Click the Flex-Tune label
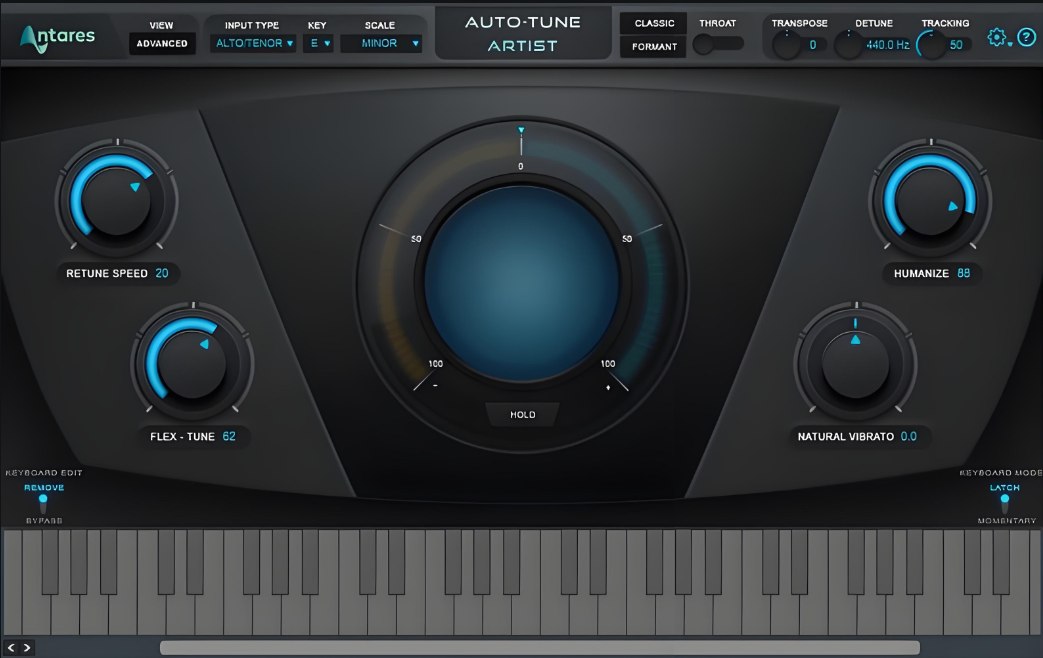 click(x=182, y=436)
